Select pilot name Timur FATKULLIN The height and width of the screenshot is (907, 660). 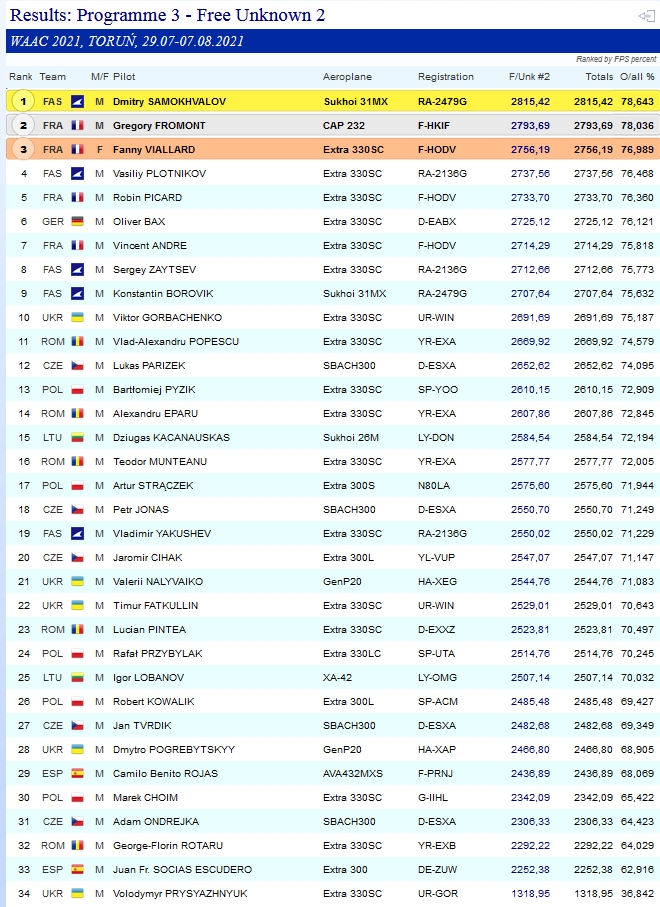156,606
